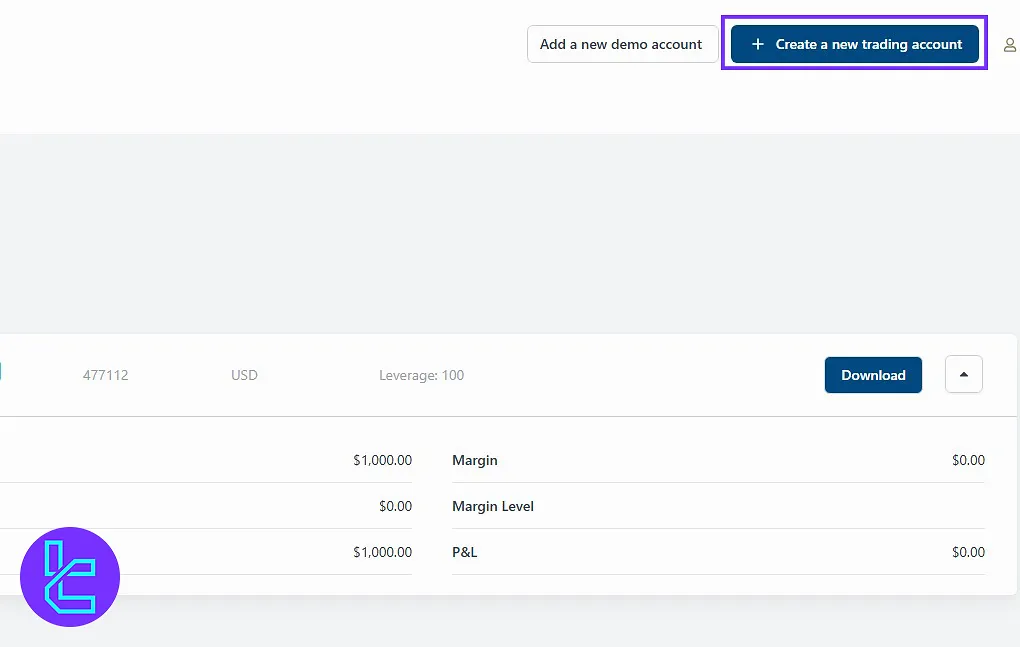This screenshot has width=1020, height=647.
Task: Click the plus icon for new trading account
Action: (x=757, y=44)
